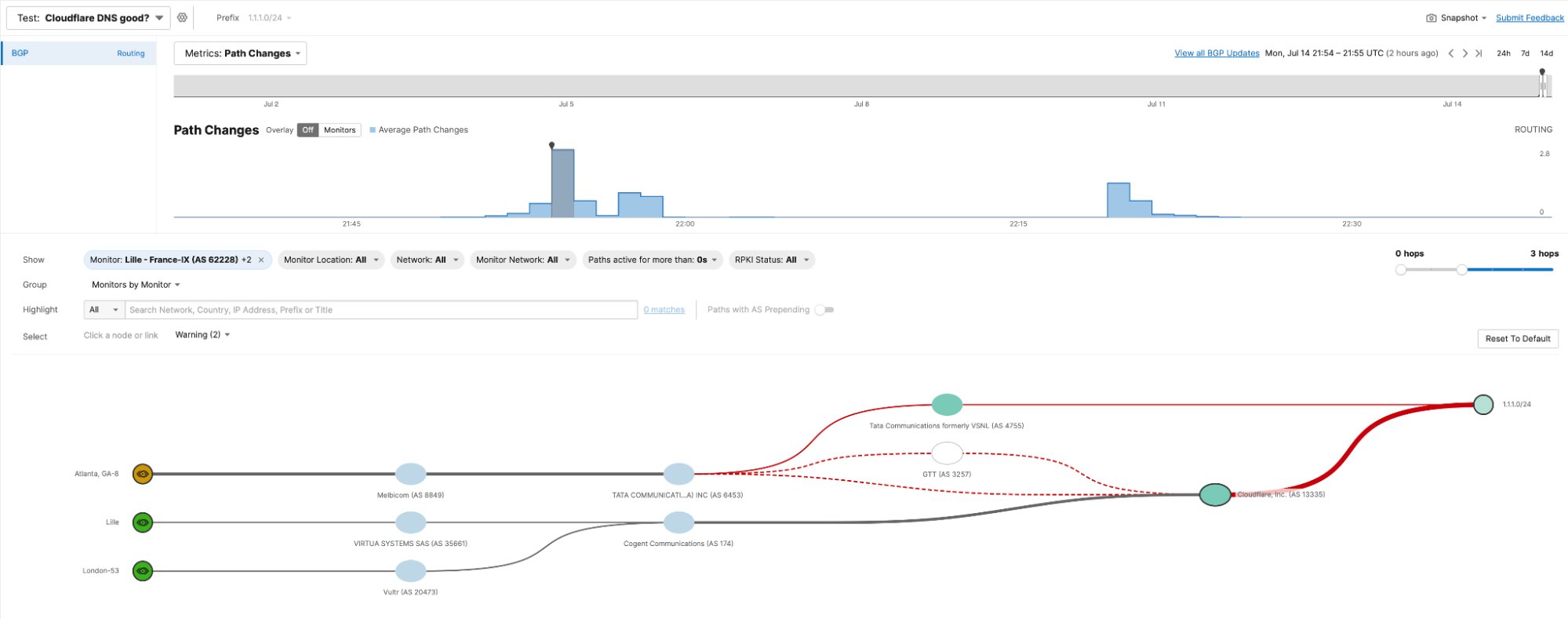Open the Test selector dropdown
1568x619 pixels.
(x=89, y=18)
